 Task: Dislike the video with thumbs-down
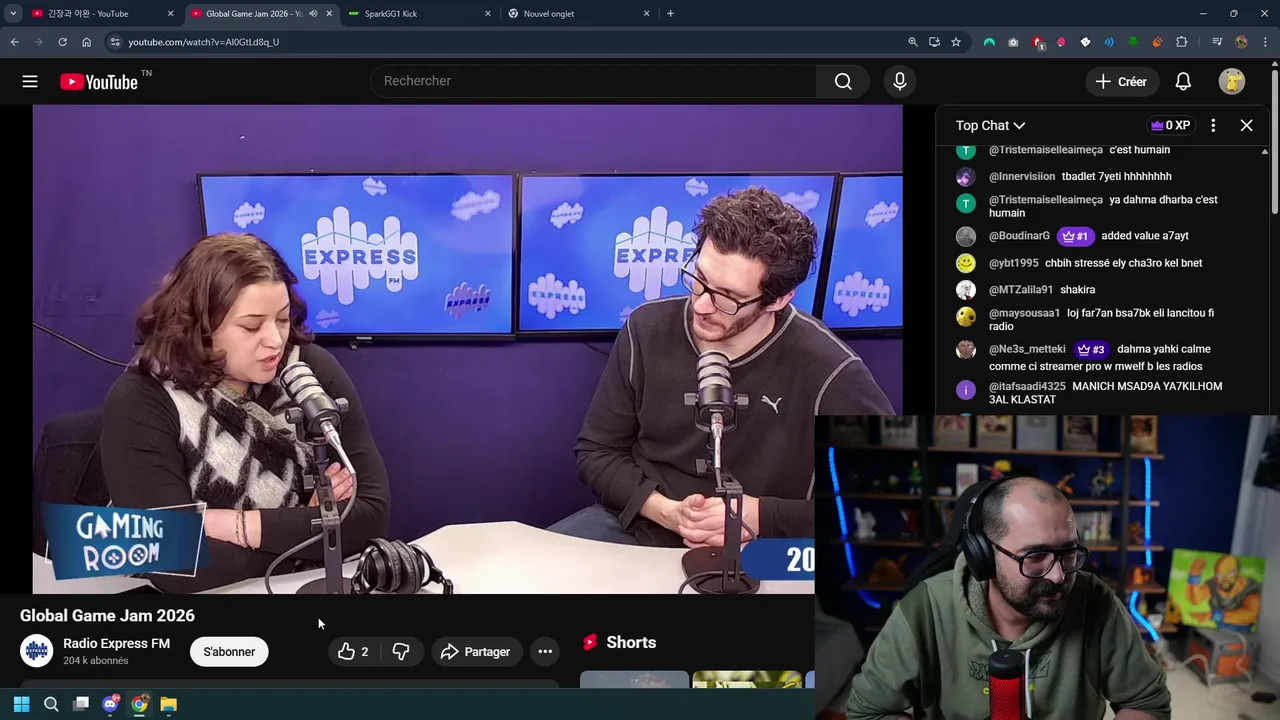point(400,652)
